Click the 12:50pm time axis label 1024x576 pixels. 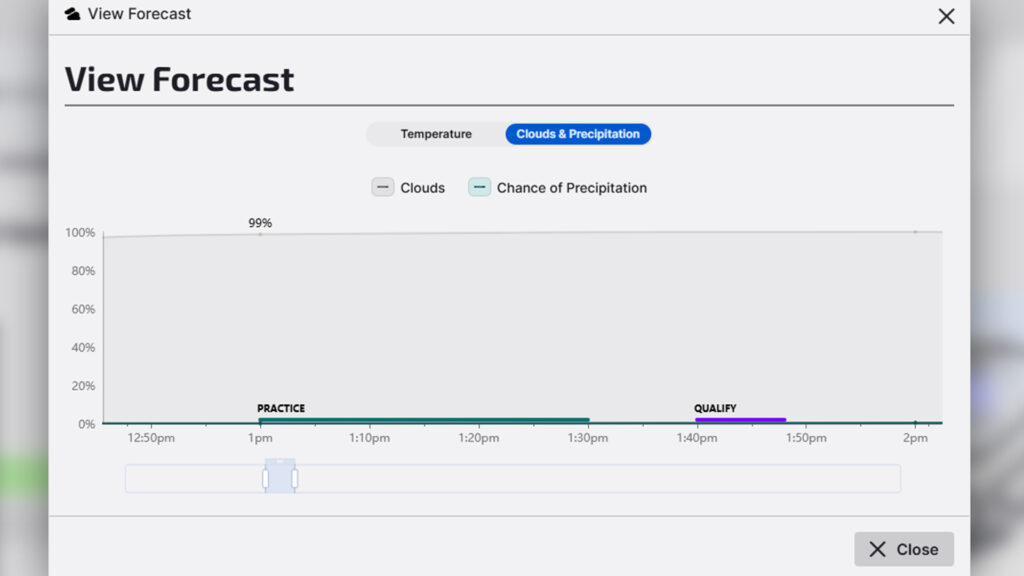click(x=151, y=438)
